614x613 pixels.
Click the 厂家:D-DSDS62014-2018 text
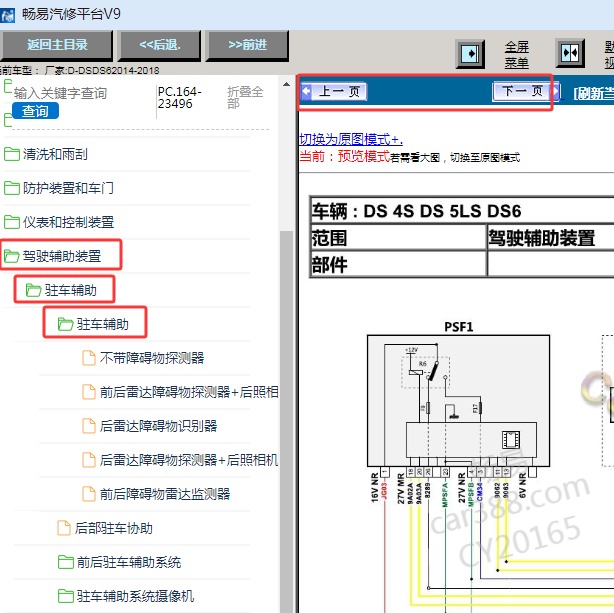point(102,71)
